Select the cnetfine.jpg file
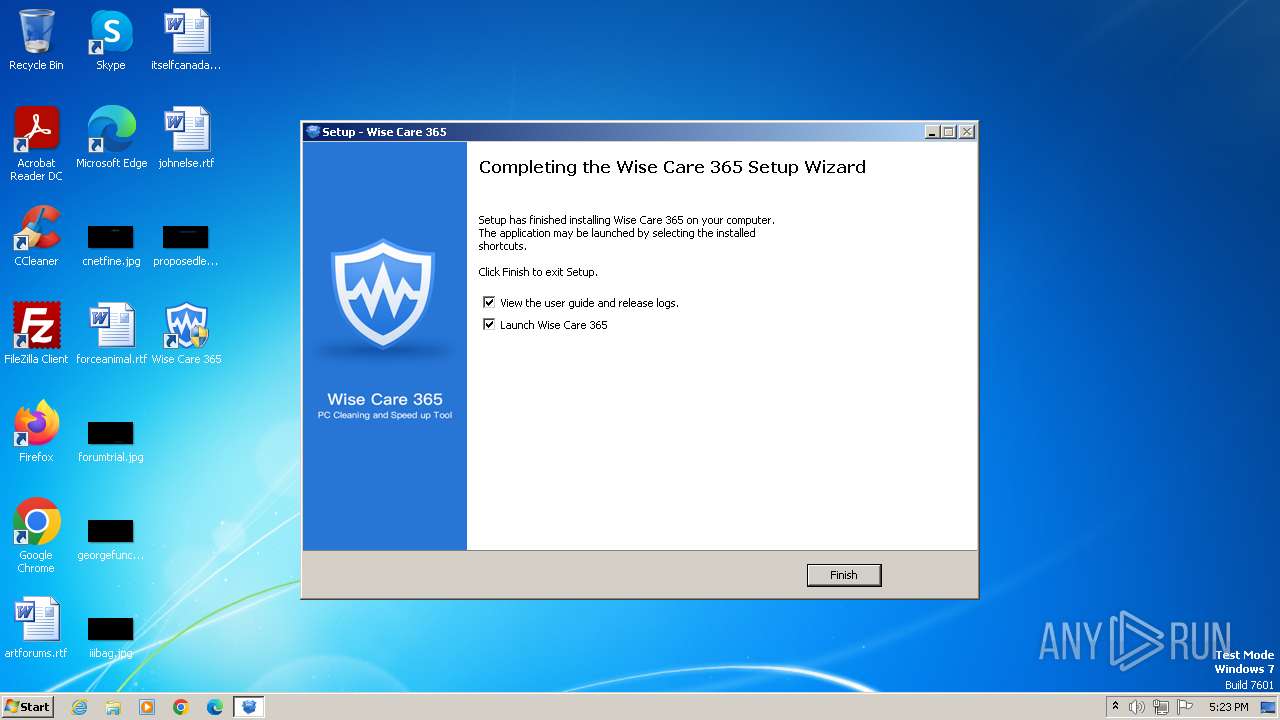This screenshot has height=720, width=1280. pos(111,246)
